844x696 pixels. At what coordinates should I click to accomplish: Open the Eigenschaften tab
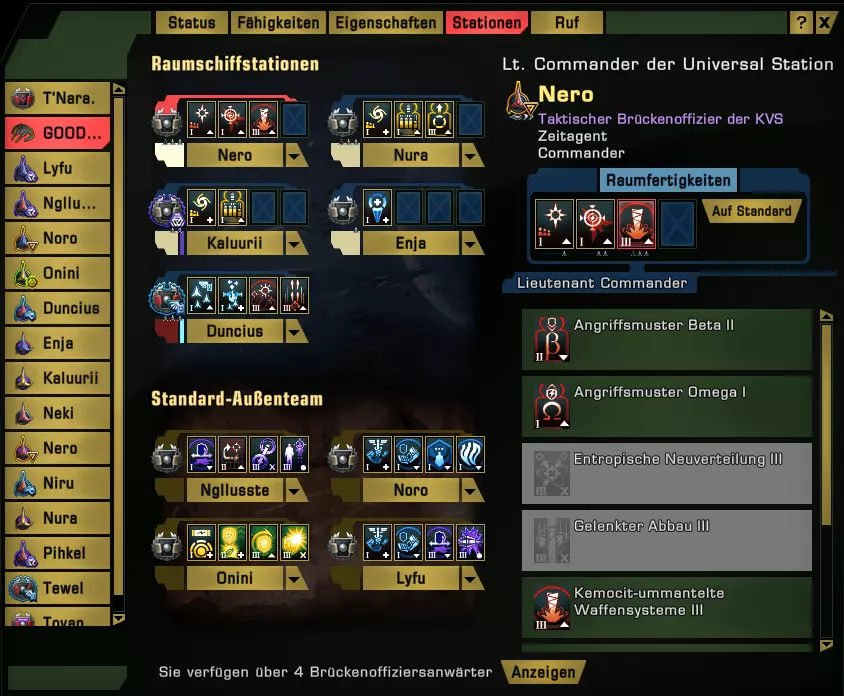tap(385, 23)
